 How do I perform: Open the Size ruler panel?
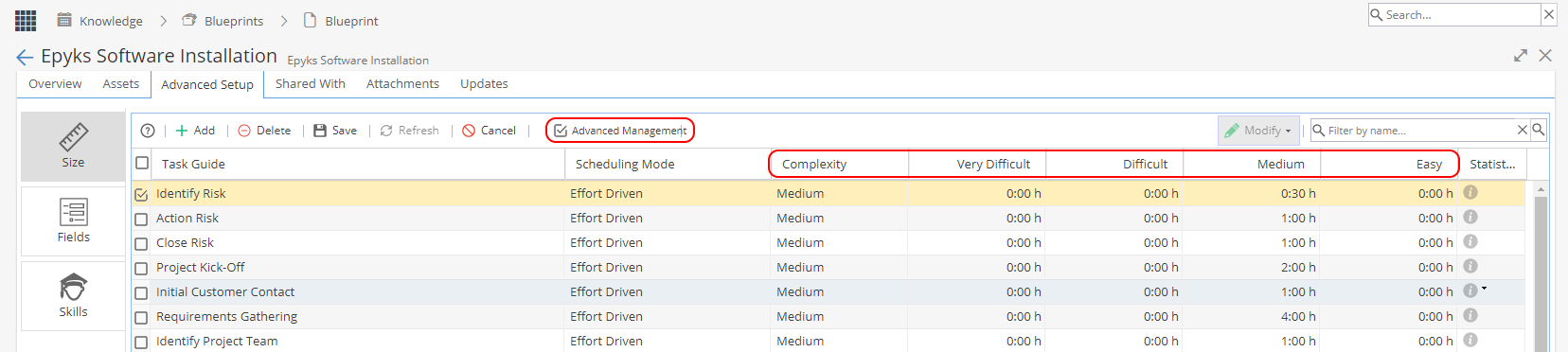pos(73,147)
